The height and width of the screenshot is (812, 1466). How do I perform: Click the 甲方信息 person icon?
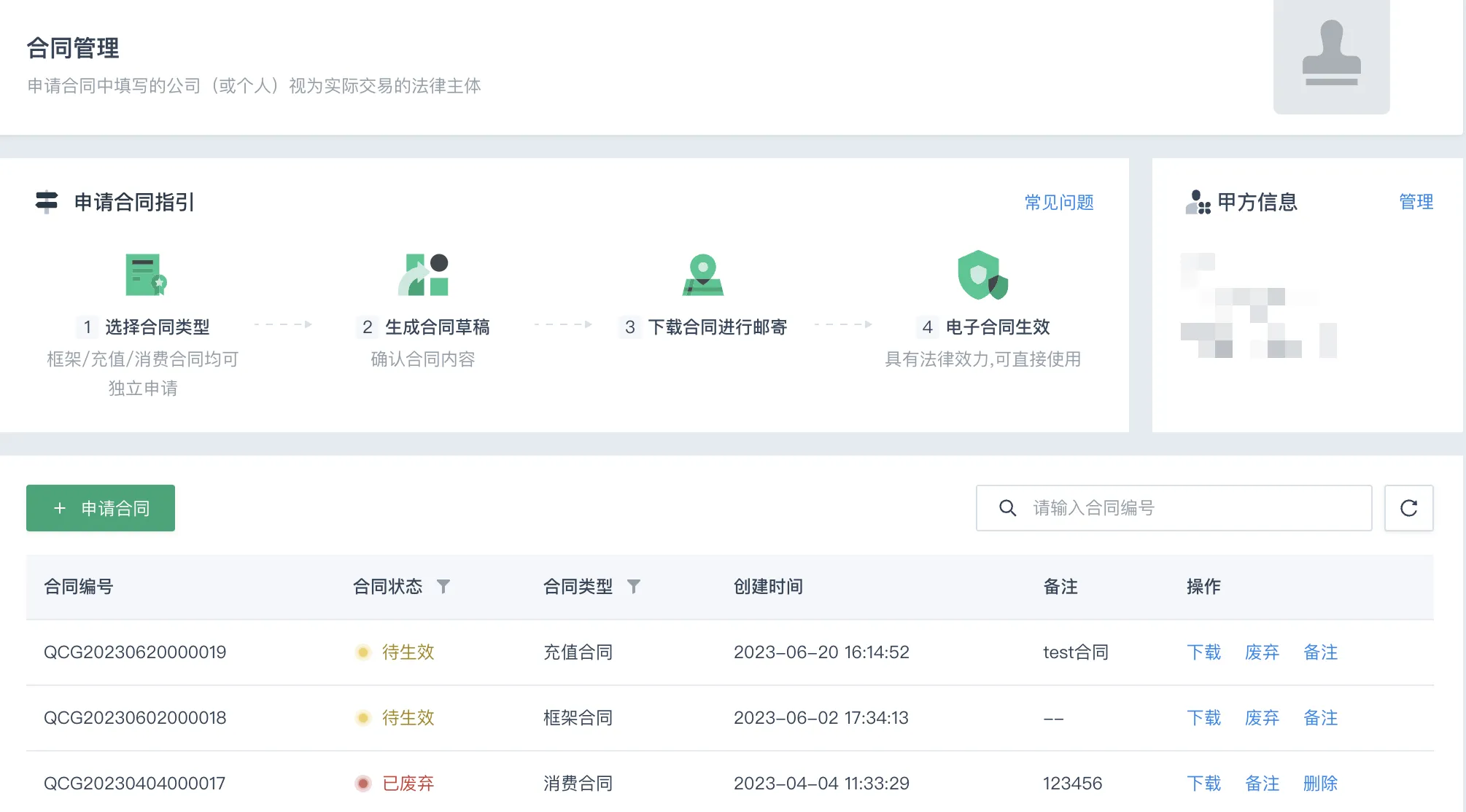click(1198, 202)
